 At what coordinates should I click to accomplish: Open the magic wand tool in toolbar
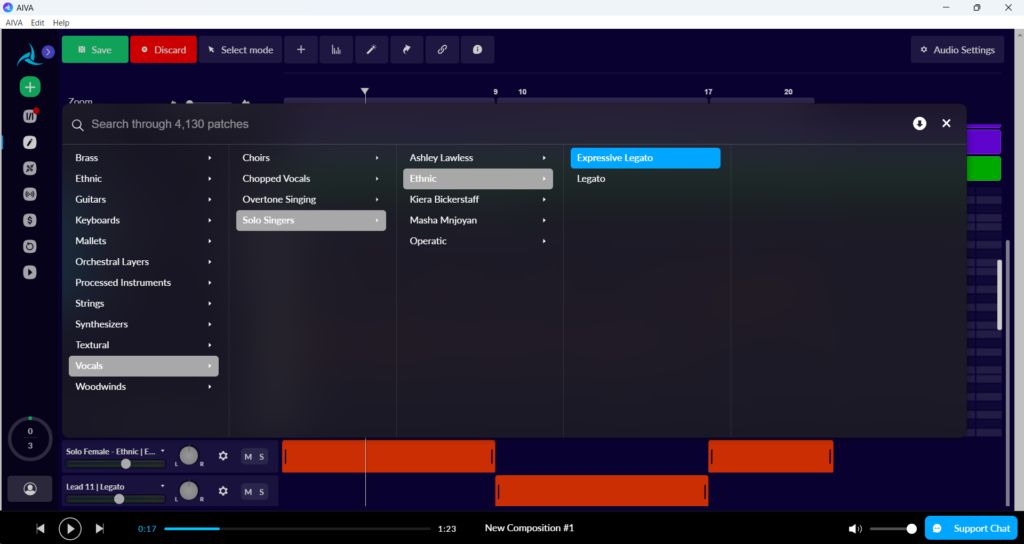[372, 50]
